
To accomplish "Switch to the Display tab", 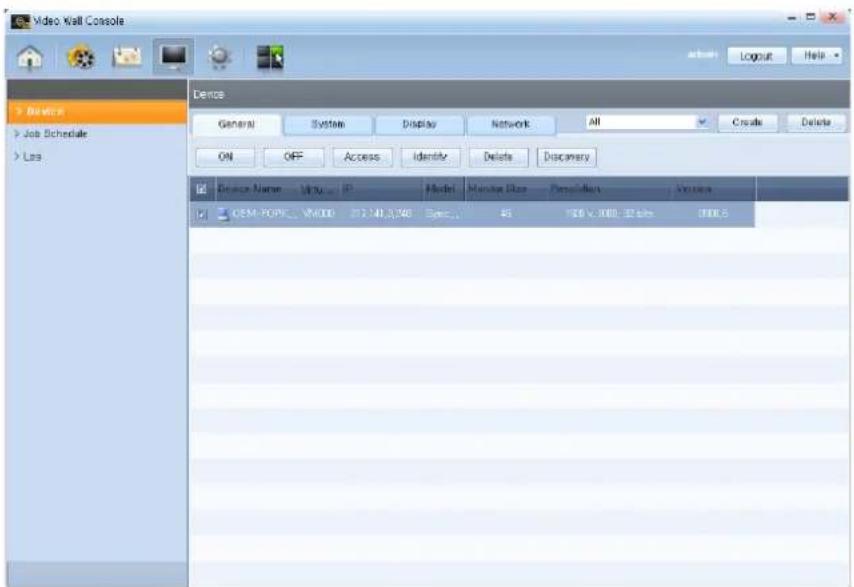I will coord(419,124).
